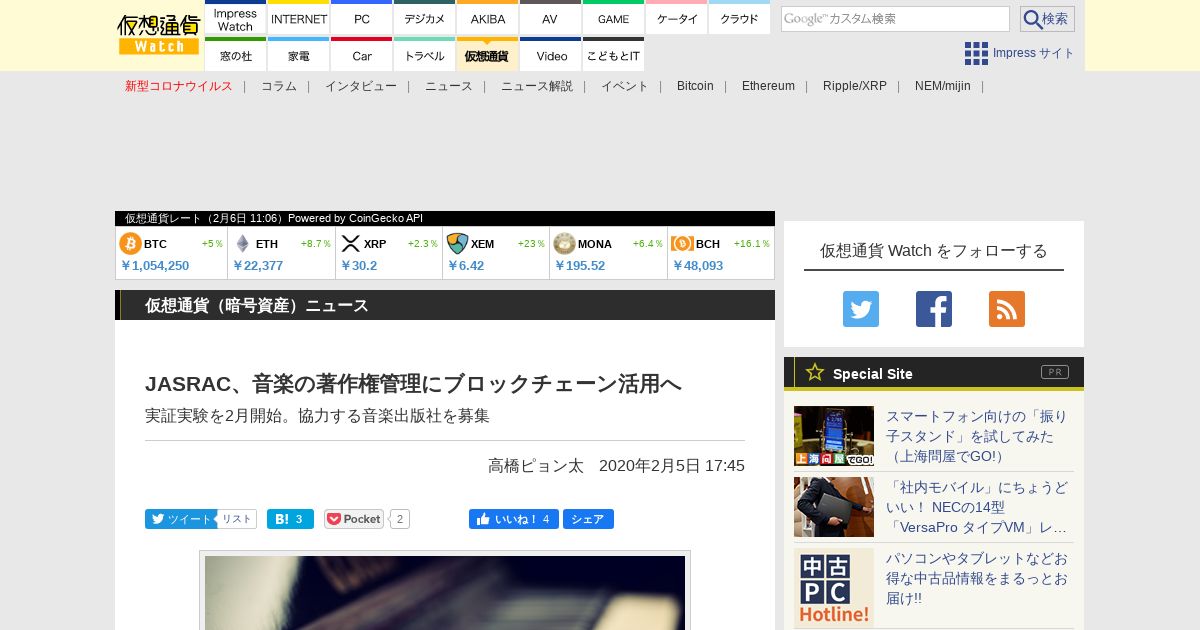Viewport: 1200px width, 630px height.
Task: Click MONA price ¥195.52
Action: [580, 266]
